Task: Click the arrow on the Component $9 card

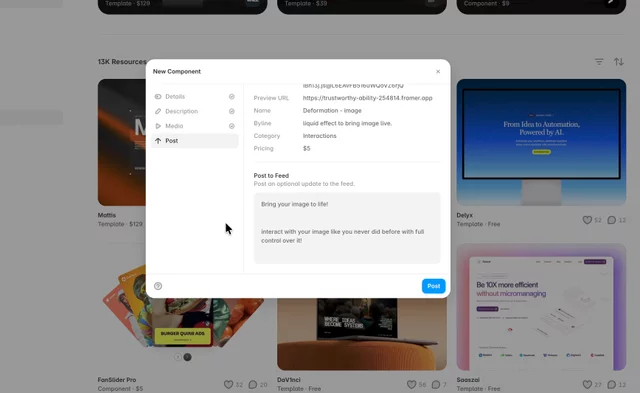Action: click(611, 2)
